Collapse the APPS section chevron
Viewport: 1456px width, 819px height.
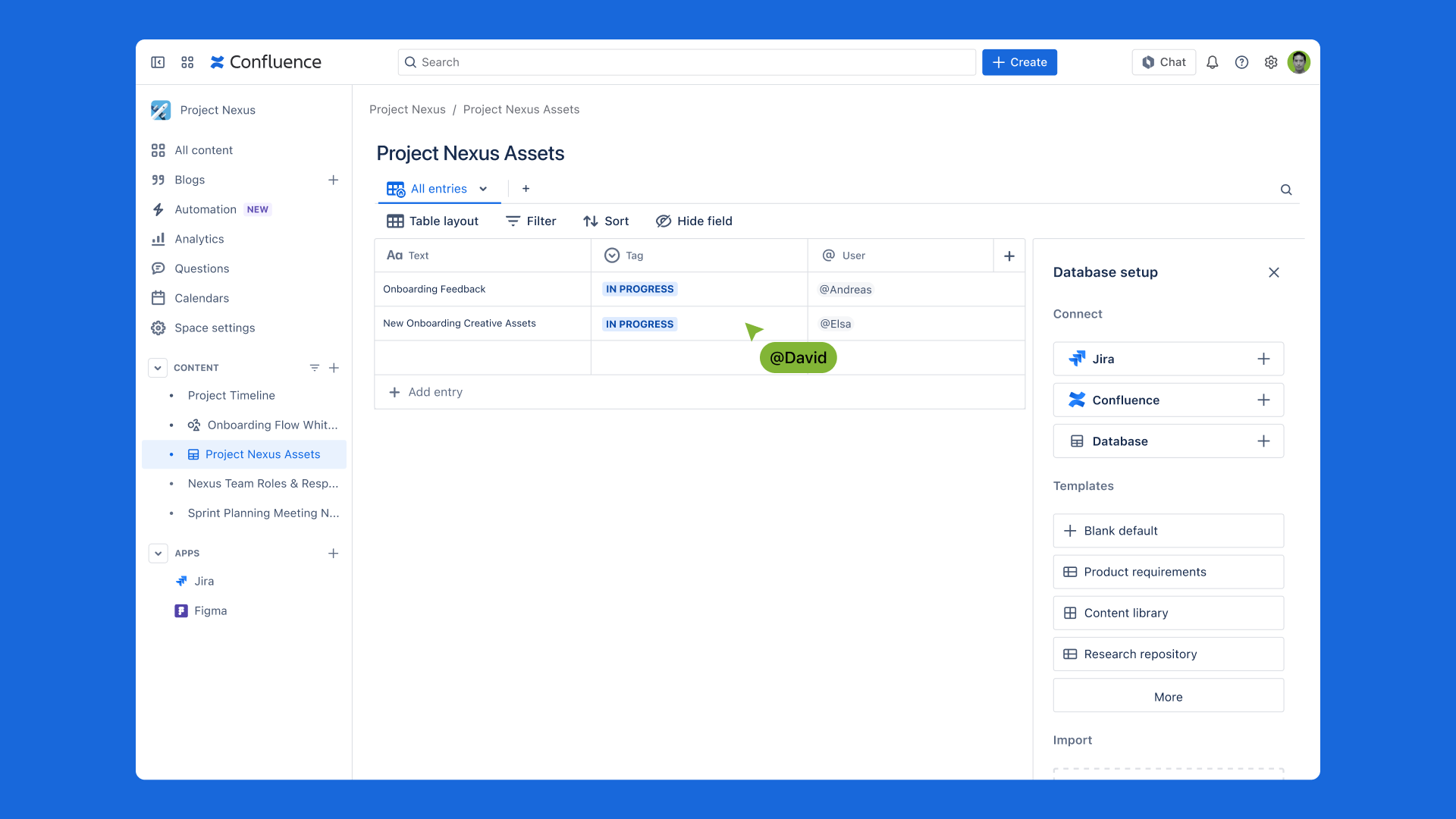pyautogui.click(x=158, y=554)
